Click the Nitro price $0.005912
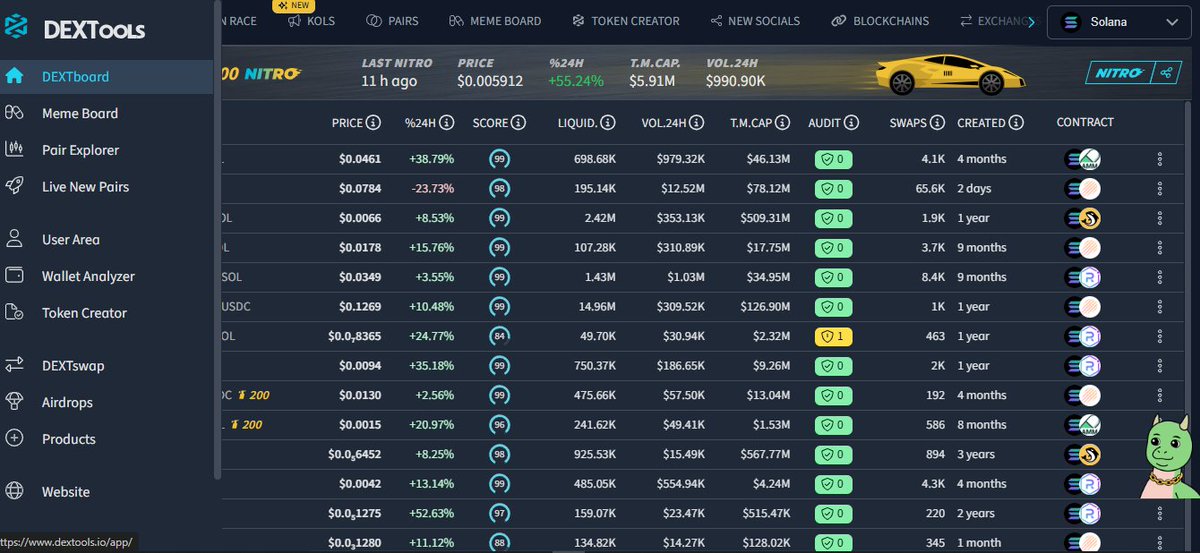 (x=490, y=81)
